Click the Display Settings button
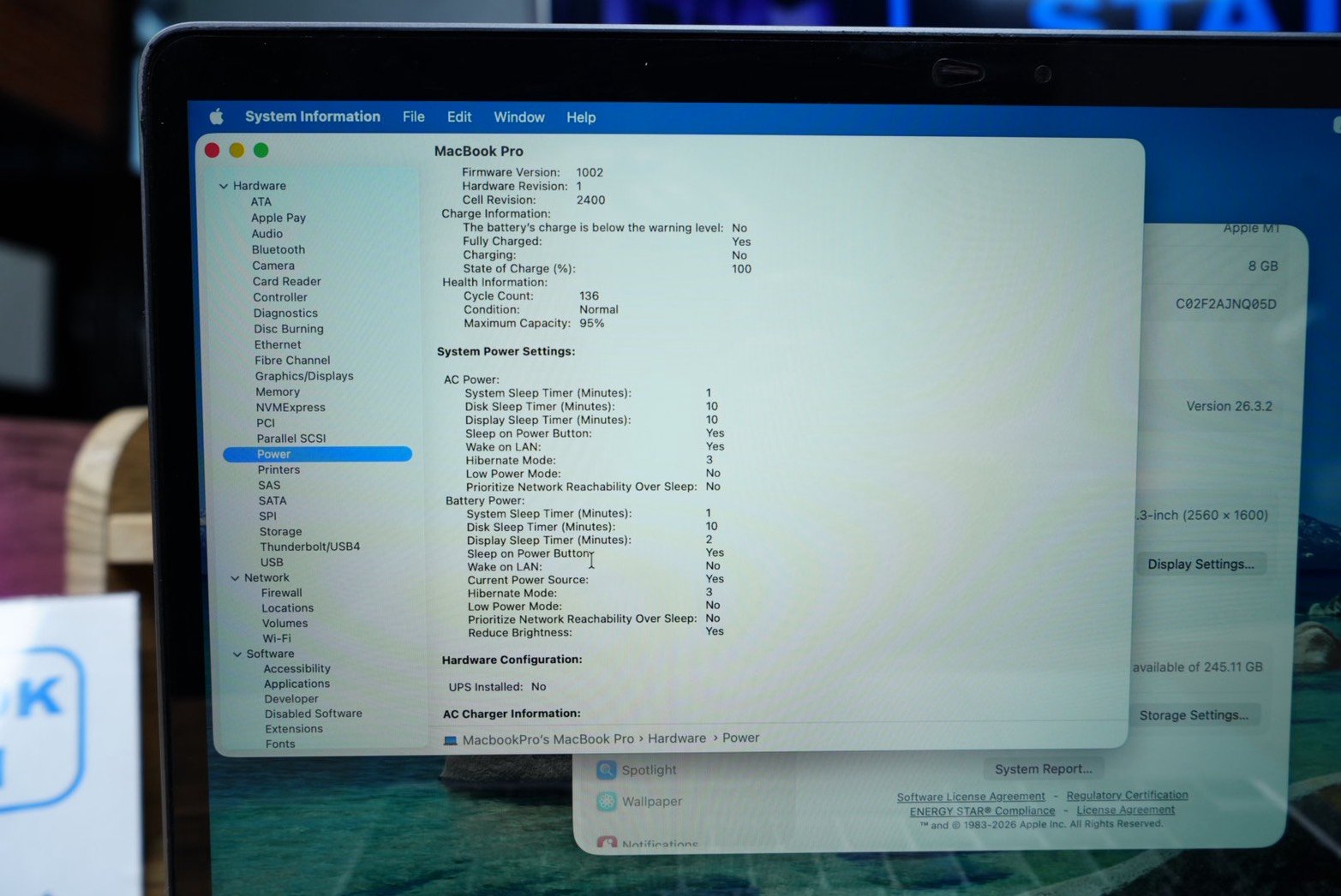Screen dimensions: 1341x896 (x=1200, y=564)
